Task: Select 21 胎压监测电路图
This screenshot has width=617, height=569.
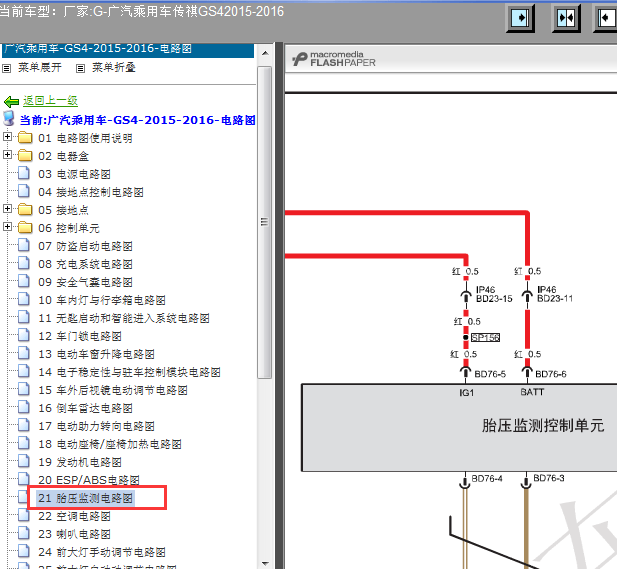Action: pos(85,499)
